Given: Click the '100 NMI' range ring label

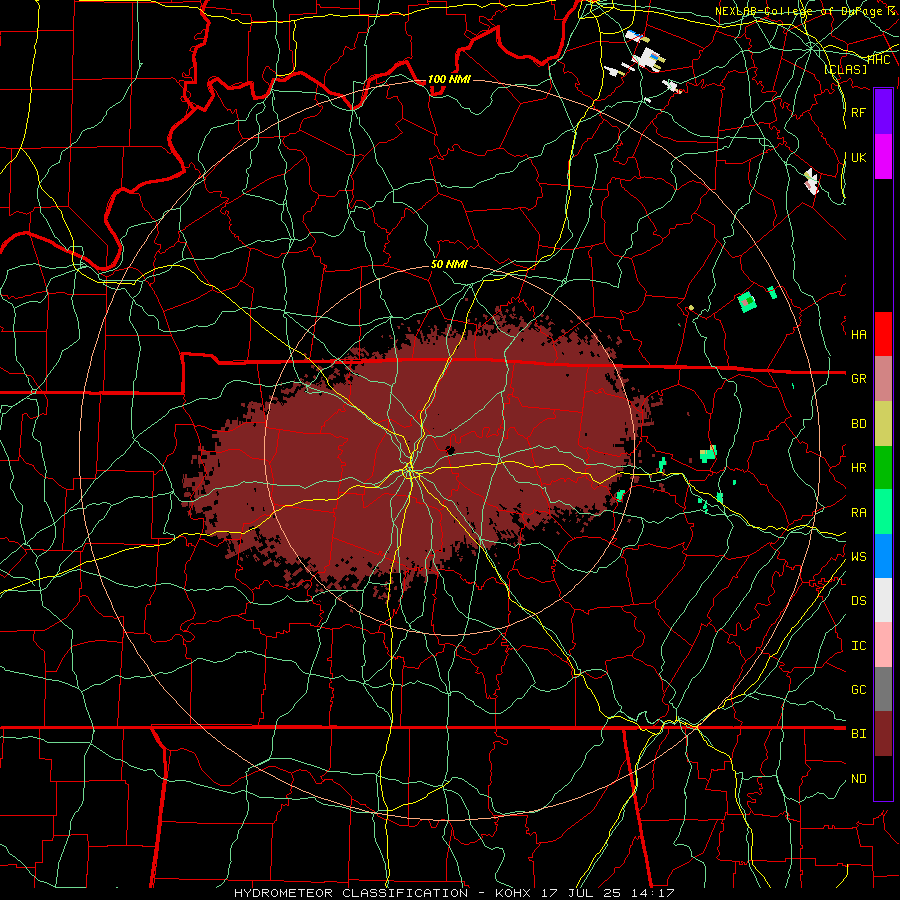Looking at the screenshot, I should (x=449, y=79).
